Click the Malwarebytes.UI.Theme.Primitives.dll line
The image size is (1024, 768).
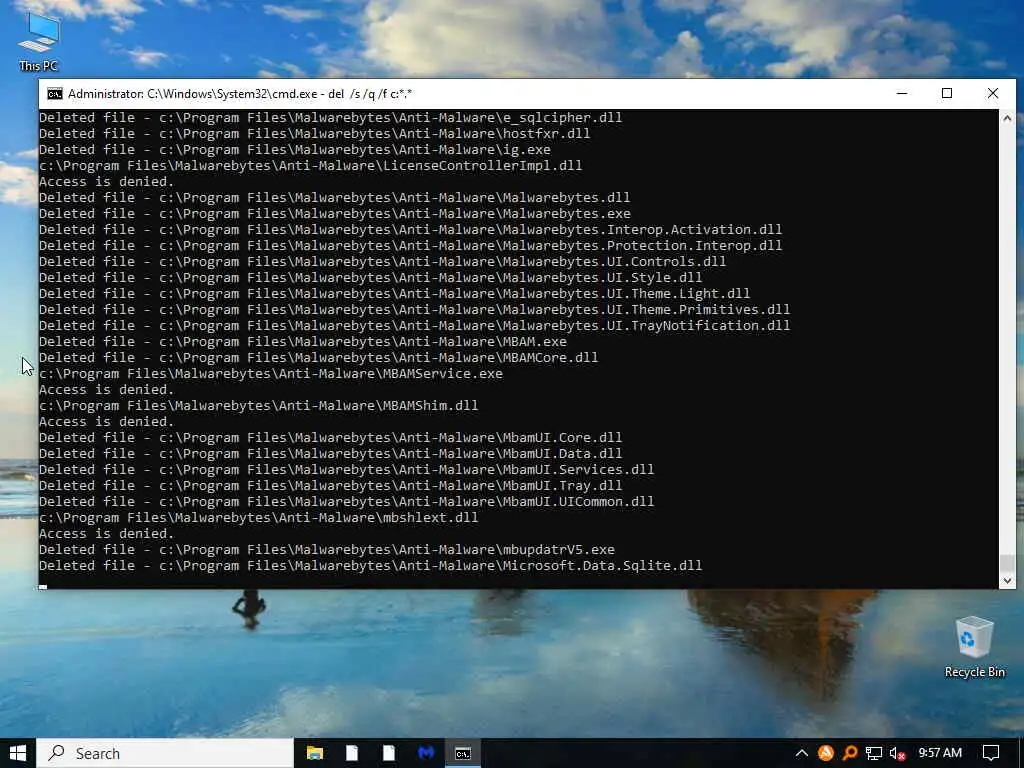point(415,310)
